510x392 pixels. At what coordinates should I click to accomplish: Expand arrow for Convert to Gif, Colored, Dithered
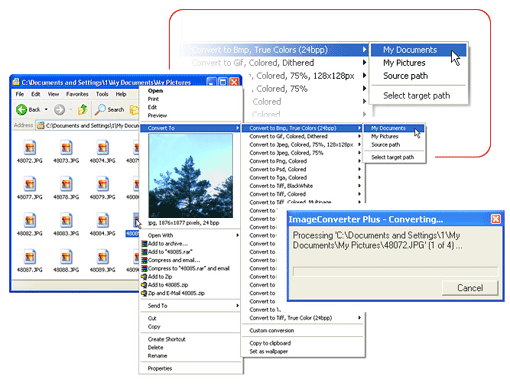click(359, 136)
